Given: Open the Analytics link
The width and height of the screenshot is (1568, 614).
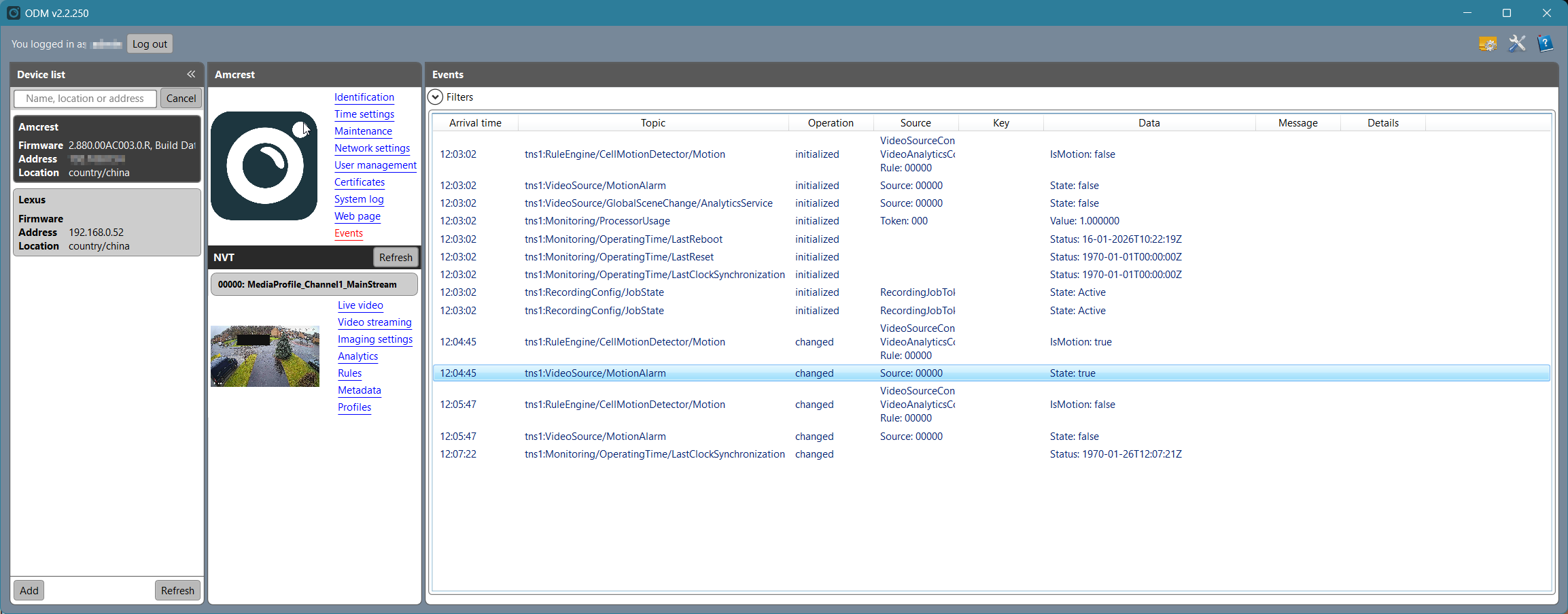Looking at the screenshot, I should tap(358, 356).
